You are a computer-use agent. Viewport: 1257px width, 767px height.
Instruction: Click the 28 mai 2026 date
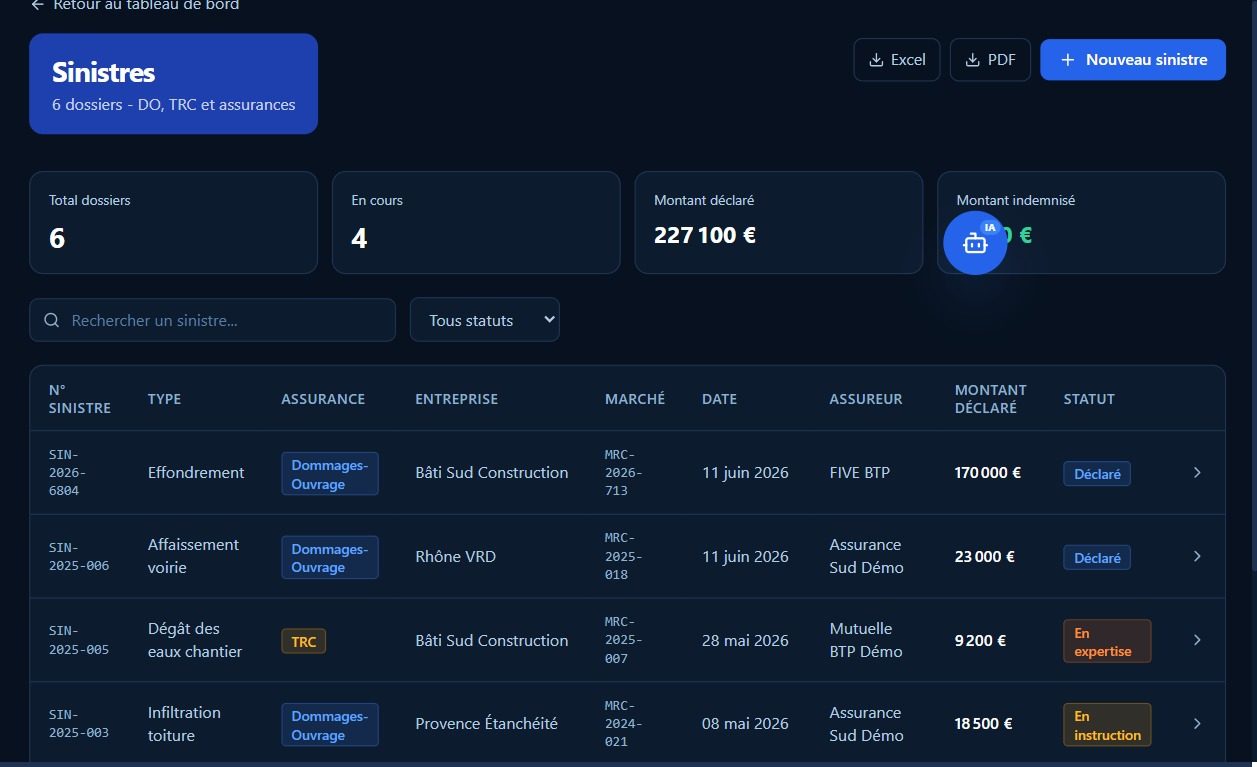click(x=745, y=640)
